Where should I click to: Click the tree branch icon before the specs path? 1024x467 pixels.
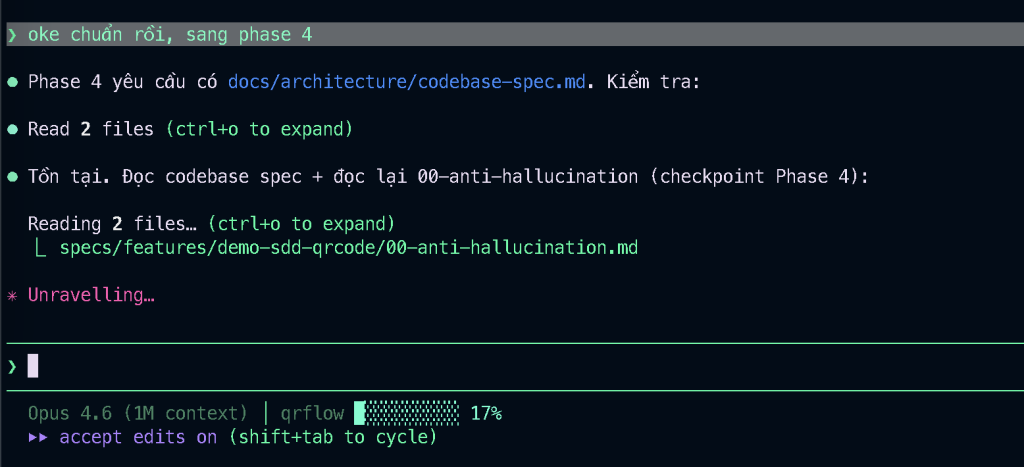point(41,246)
